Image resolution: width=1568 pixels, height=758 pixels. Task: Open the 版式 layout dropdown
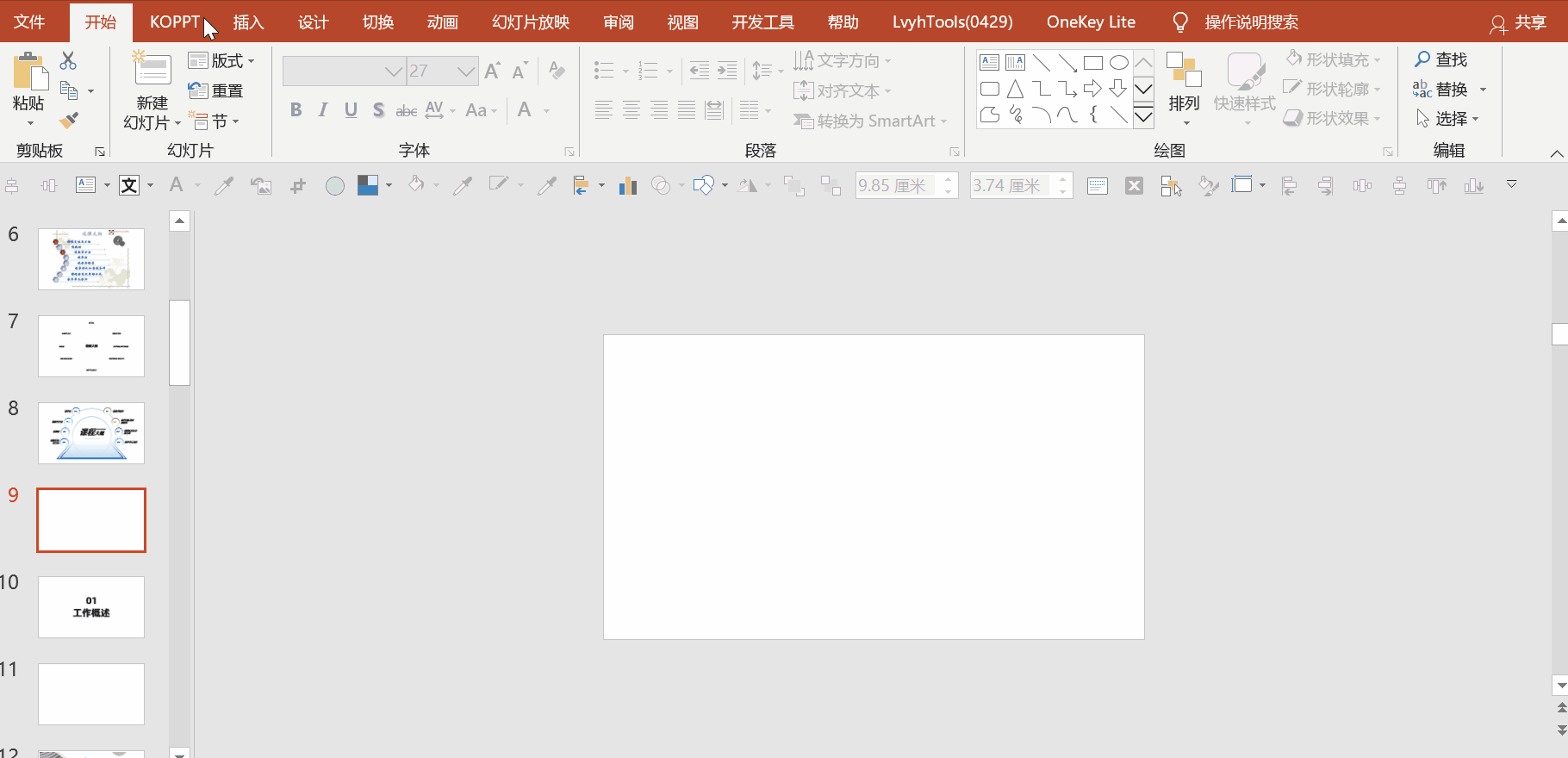pyautogui.click(x=222, y=61)
